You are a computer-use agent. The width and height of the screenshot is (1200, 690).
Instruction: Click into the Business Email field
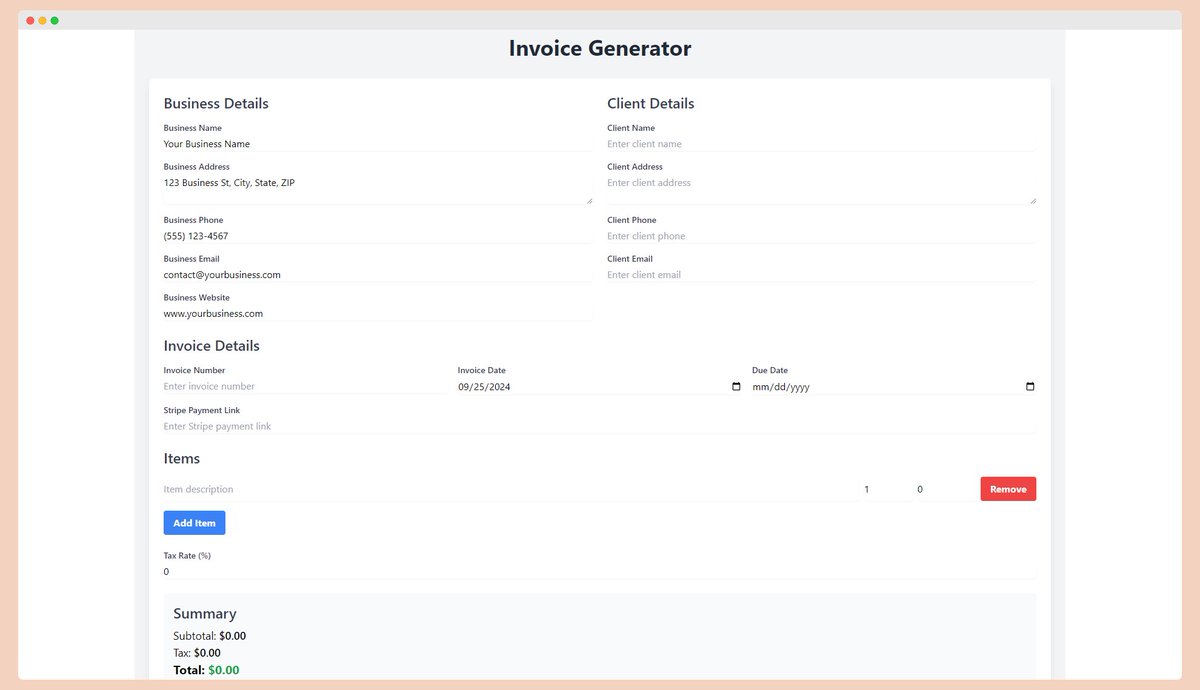click(378, 275)
